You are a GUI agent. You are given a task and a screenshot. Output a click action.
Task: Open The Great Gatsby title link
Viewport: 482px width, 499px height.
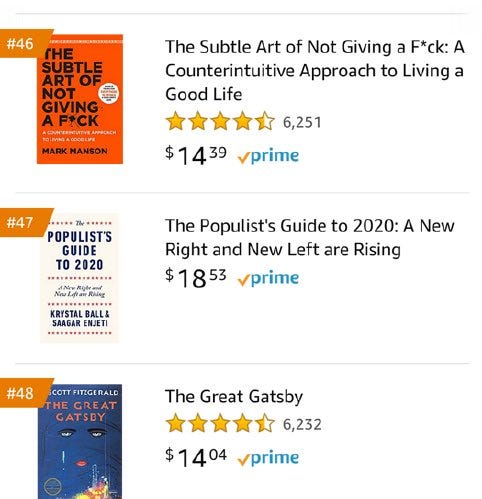(x=234, y=396)
